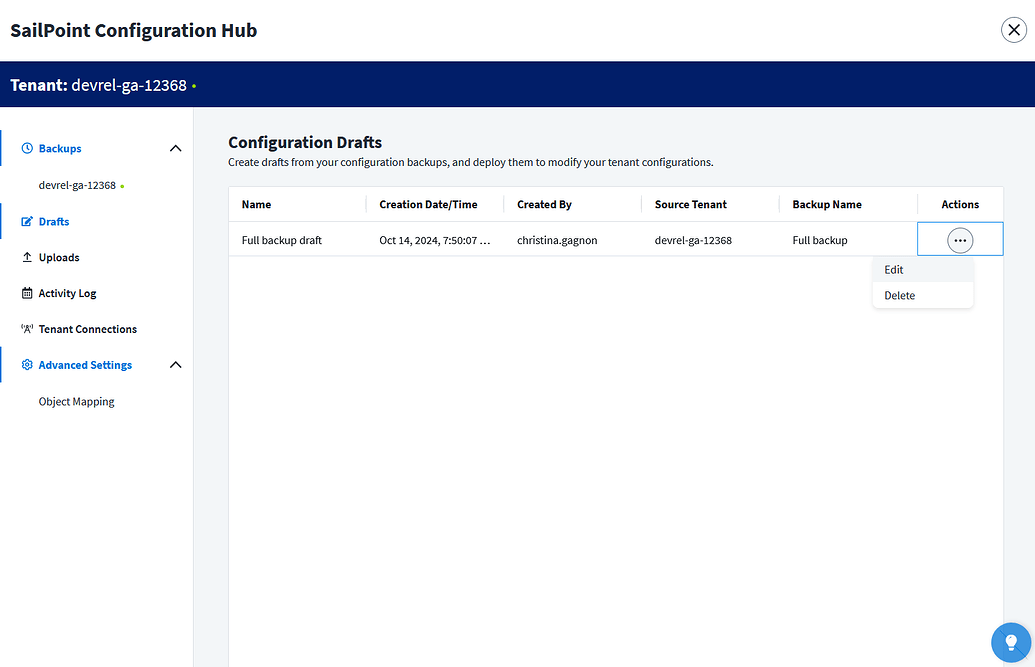Close the SailPoint Configuration Hub window
Screen dimensions: 1035x667
click(x=1014, y=29)
